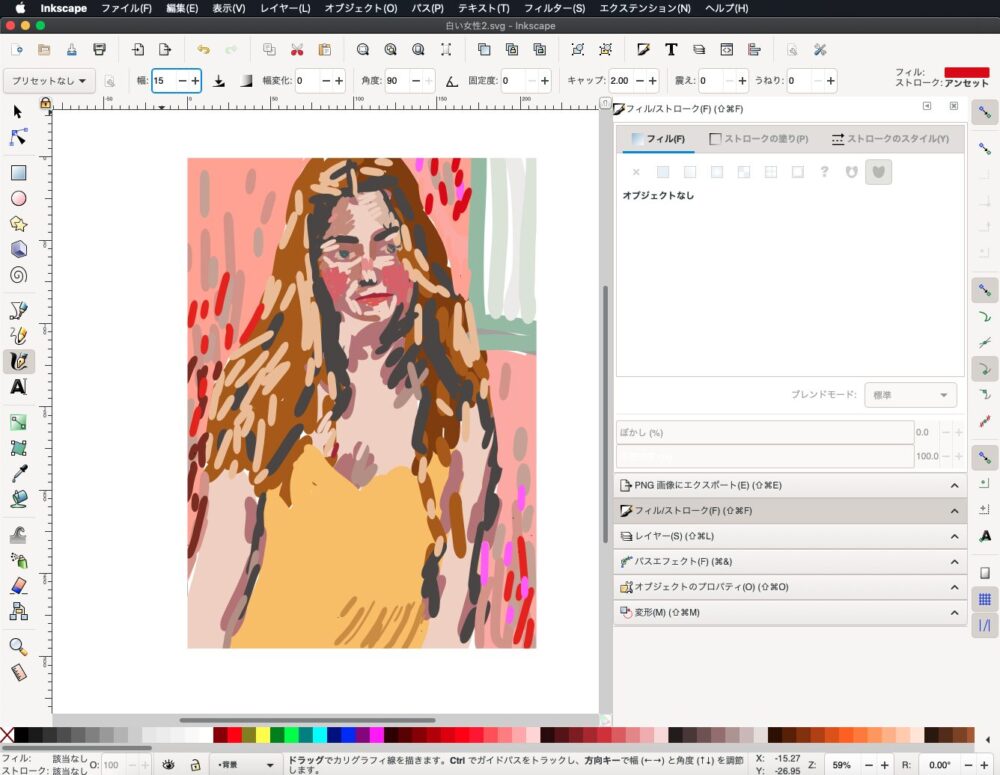Select the Eraser tool
The height and width of the screenshot is (775, 1000).
coord(18,585)
